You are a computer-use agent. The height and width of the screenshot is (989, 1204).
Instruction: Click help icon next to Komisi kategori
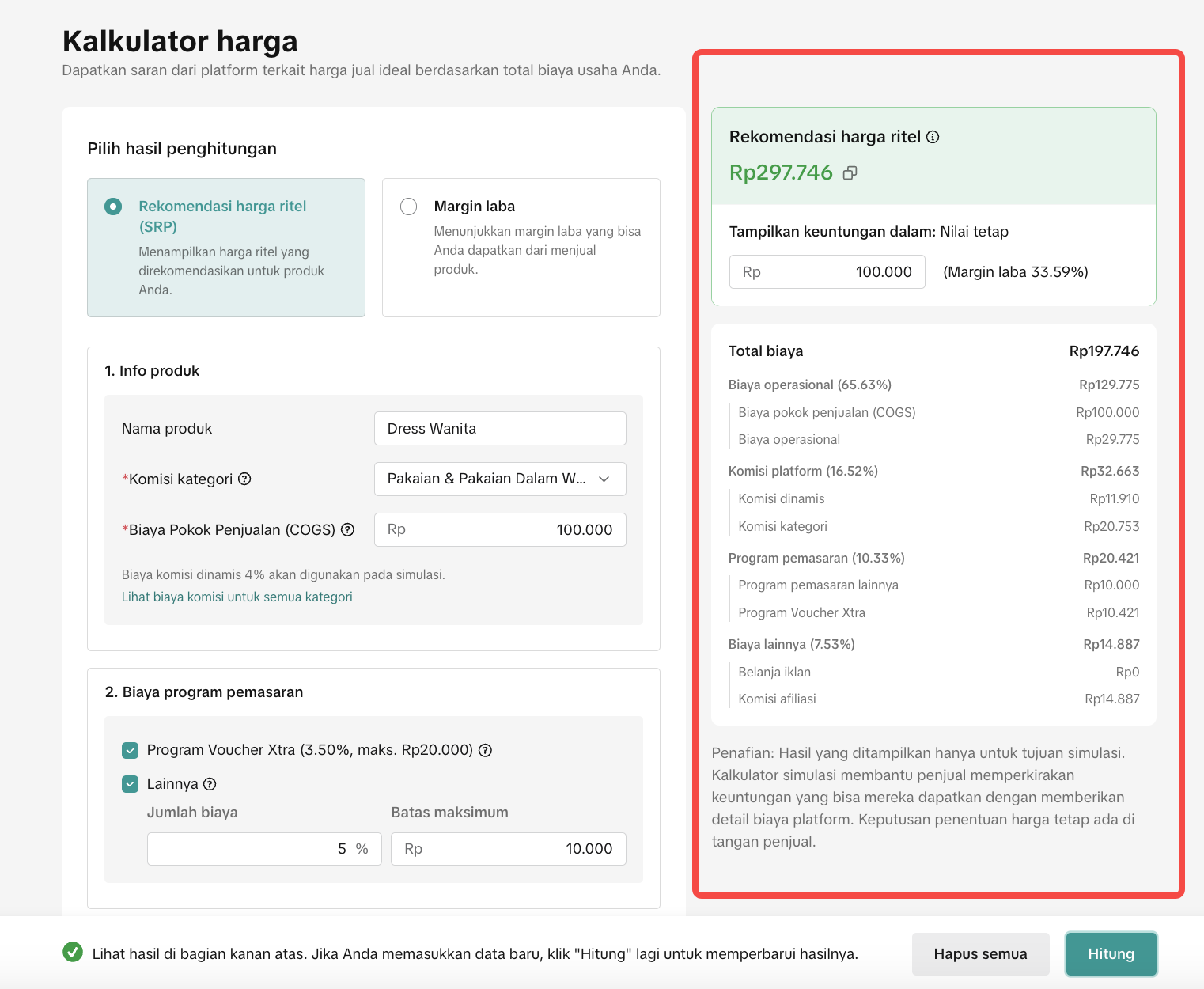[x=244, y=479]
